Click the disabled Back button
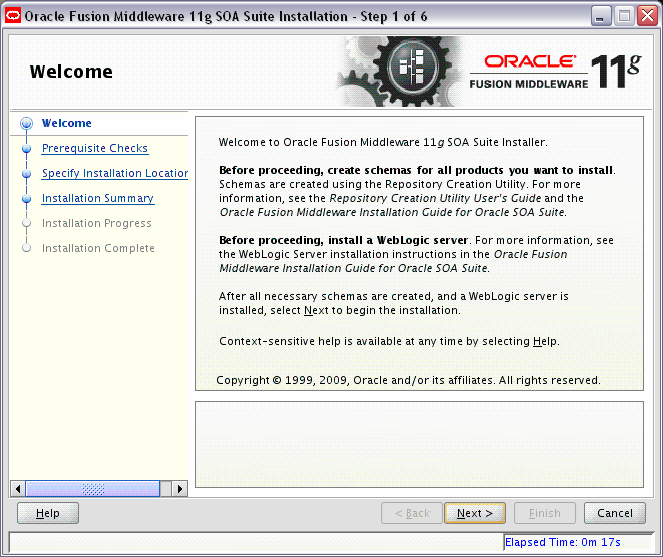The image size is (663, 557). pyautogui.click(x=412, y=513)
